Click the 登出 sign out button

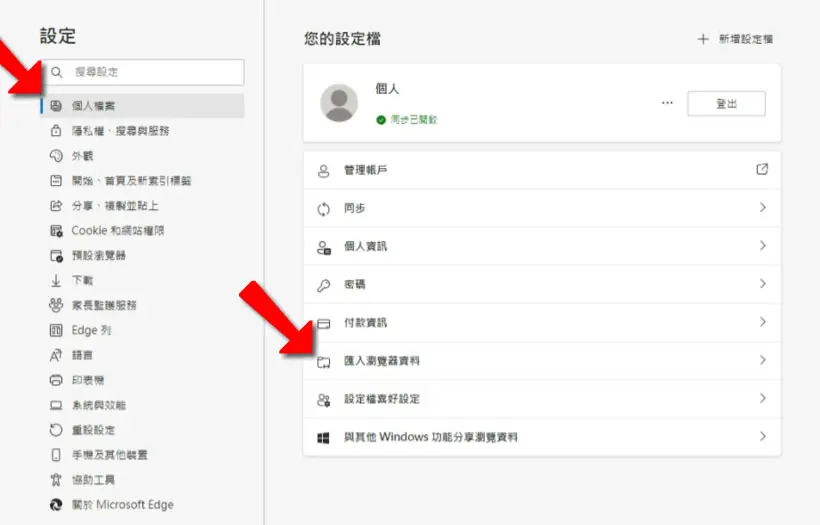[x=726, y=104]
